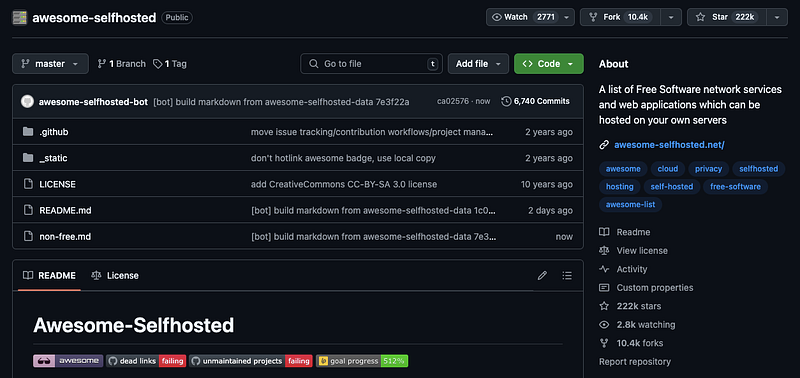
Task: View the 222k stars stargazers link
Action: tap(631, 306)
